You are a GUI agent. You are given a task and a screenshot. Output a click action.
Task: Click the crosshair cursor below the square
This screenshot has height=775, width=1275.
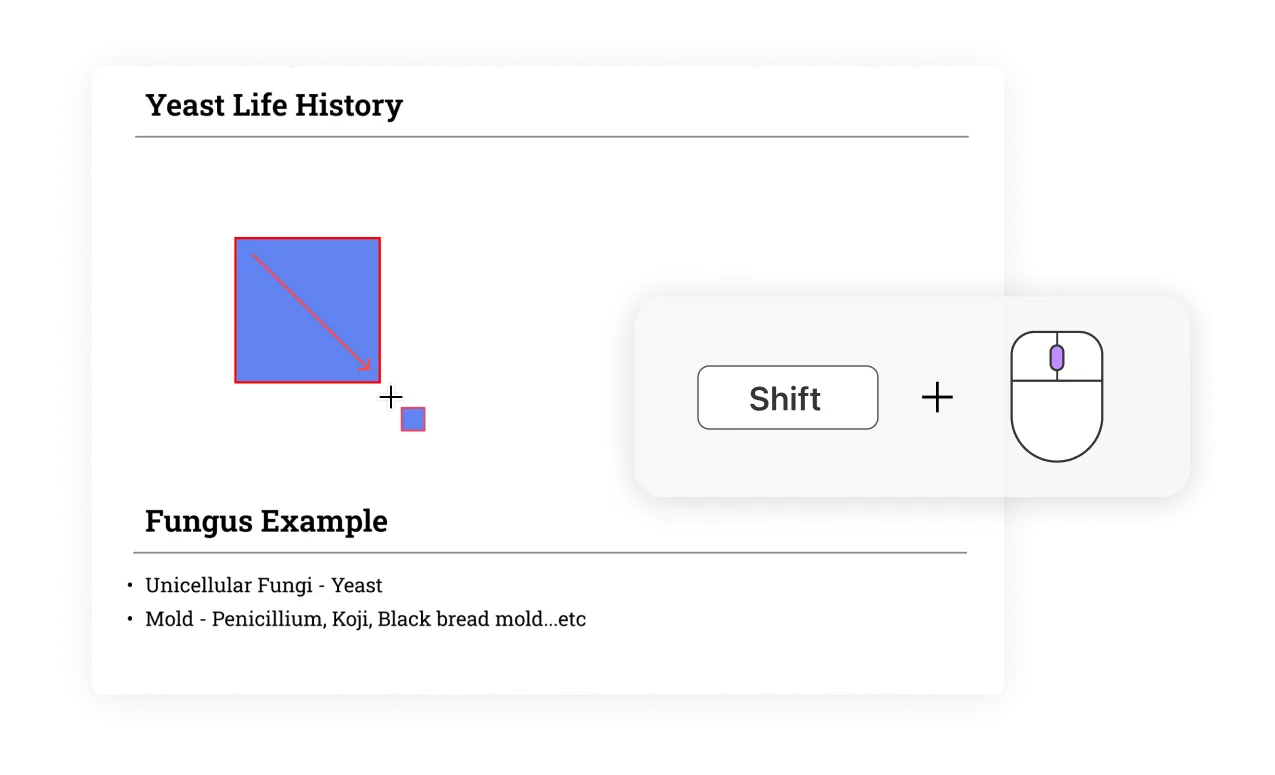pos(391,397)
